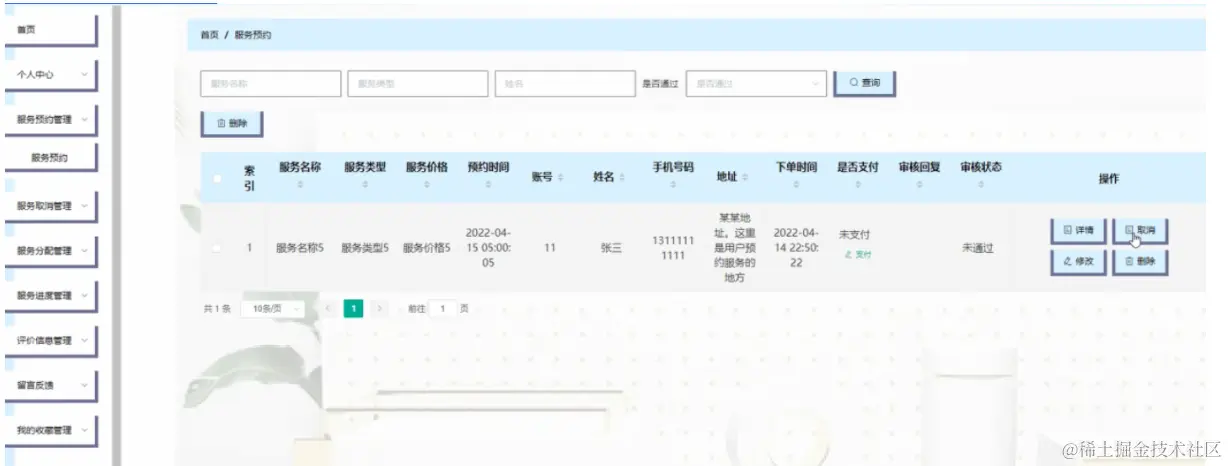The image size is (1228, 466).
Task: Focus the 服务类型 search input
Action: click(418, 84)
